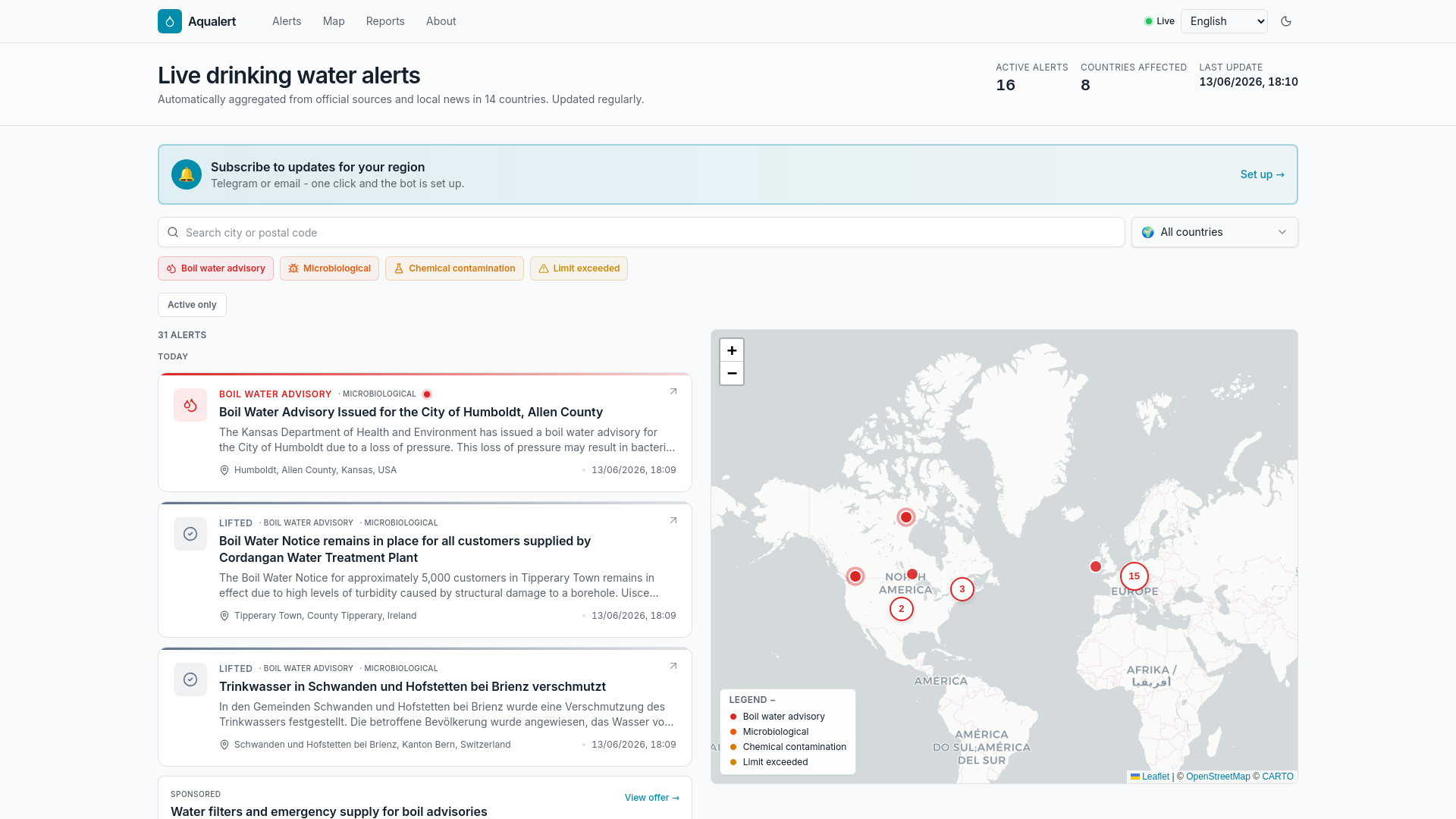1456x819 pixels.
Task: Toggle Limit exceeded filter chip
Action: click(x=579, y=268)
